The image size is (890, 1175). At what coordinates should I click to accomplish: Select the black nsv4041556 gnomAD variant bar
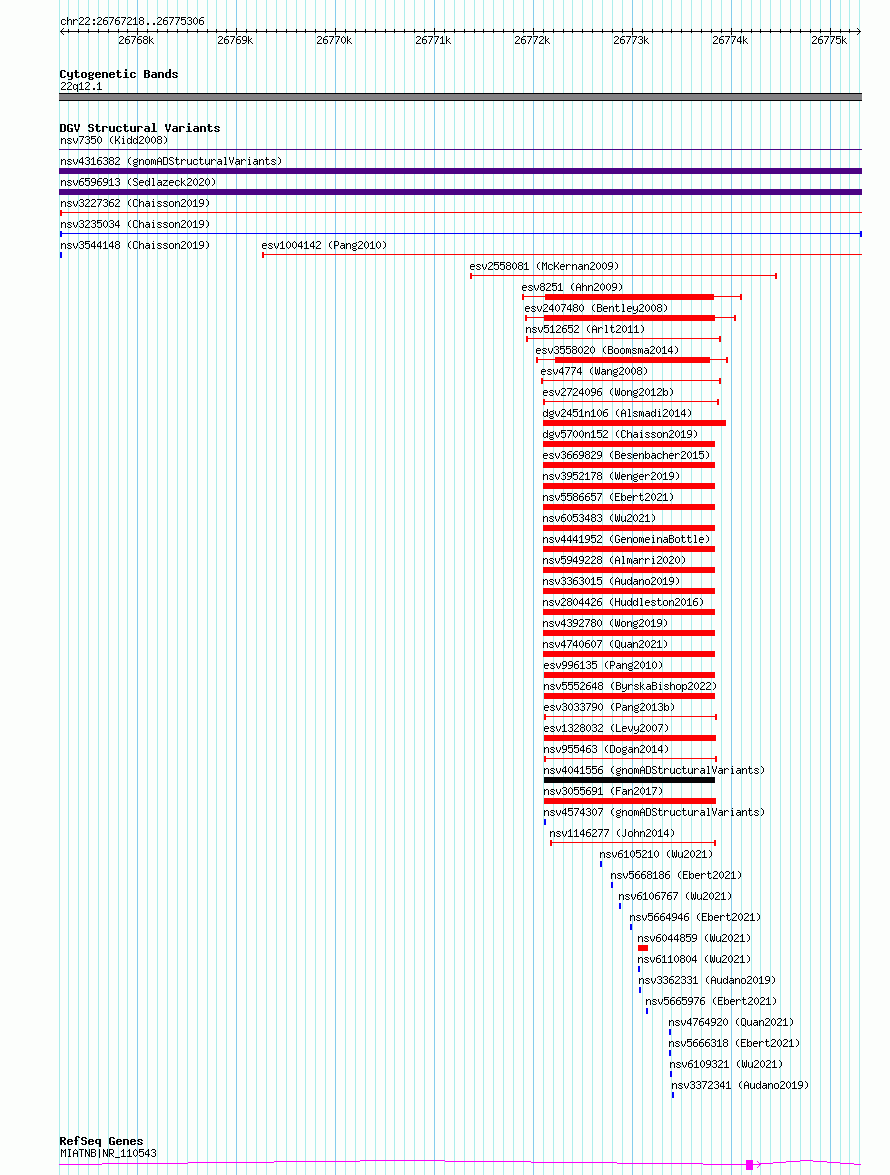click(x=629, y=780)
